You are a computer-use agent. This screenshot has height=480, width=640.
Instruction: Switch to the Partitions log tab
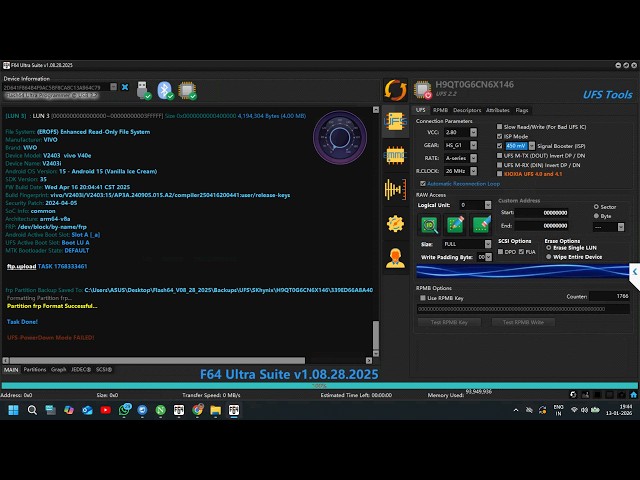[x=35, y=369]
